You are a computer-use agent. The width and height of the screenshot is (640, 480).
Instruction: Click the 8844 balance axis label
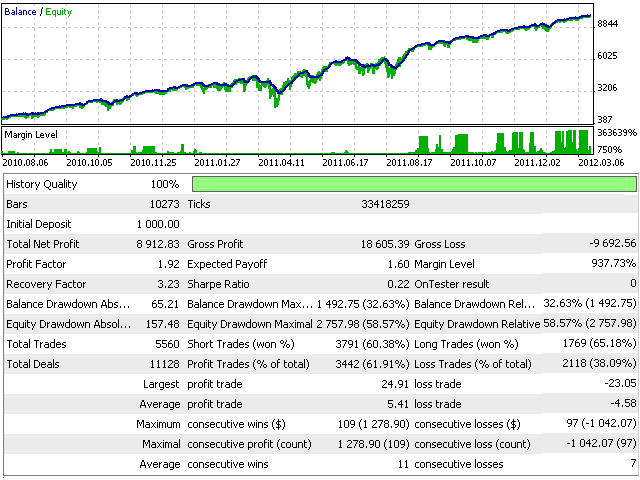pyautogui.click(x=608, y=24)
